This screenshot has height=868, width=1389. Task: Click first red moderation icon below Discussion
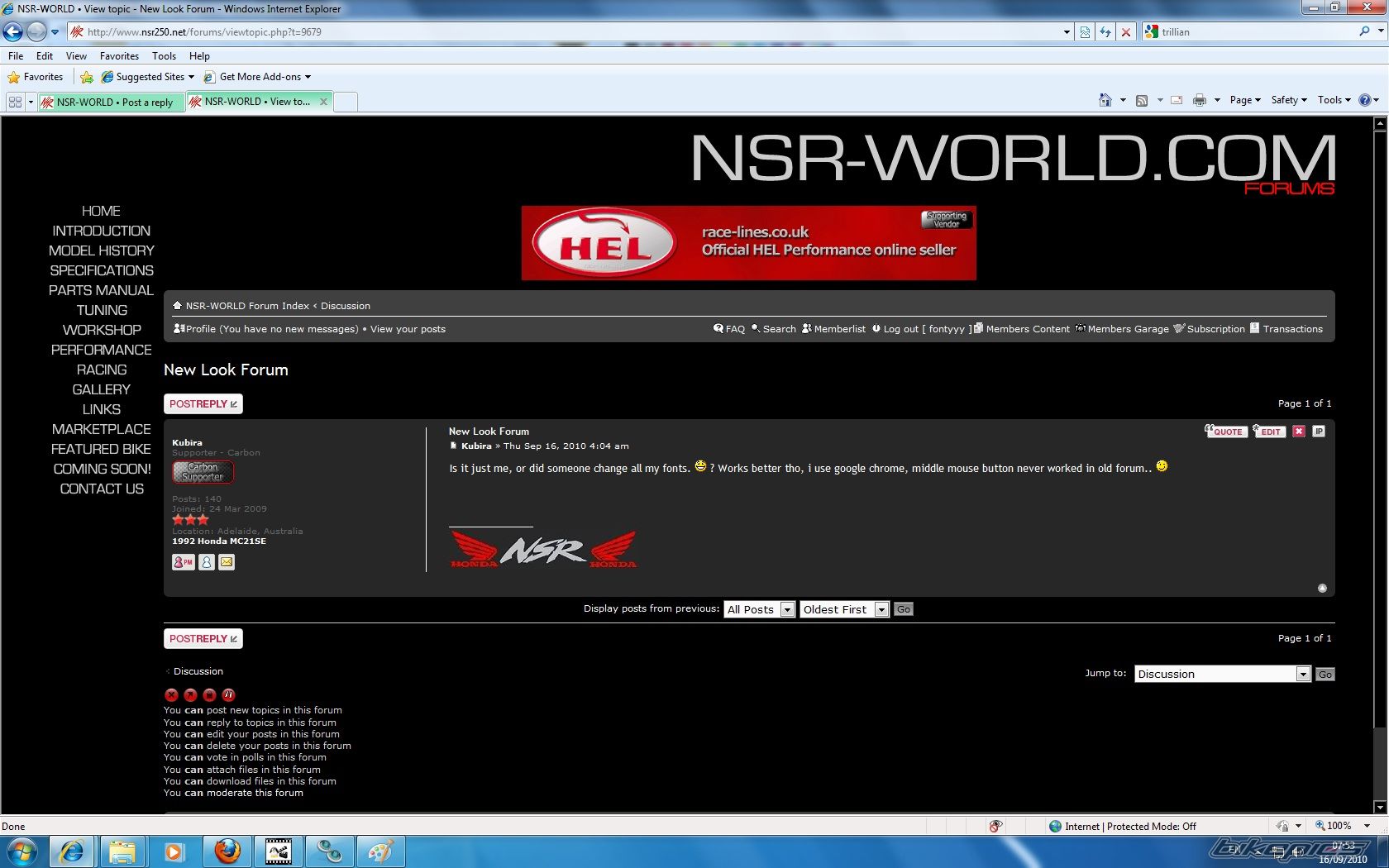pyautogui.click(x=171, y=695)
